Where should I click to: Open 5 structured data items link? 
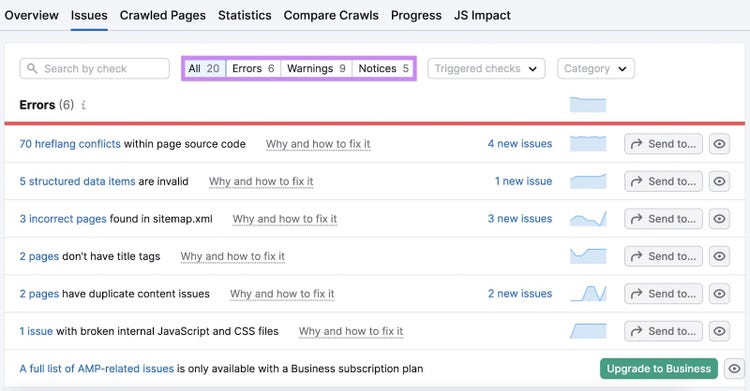click(x=77, y=181)
